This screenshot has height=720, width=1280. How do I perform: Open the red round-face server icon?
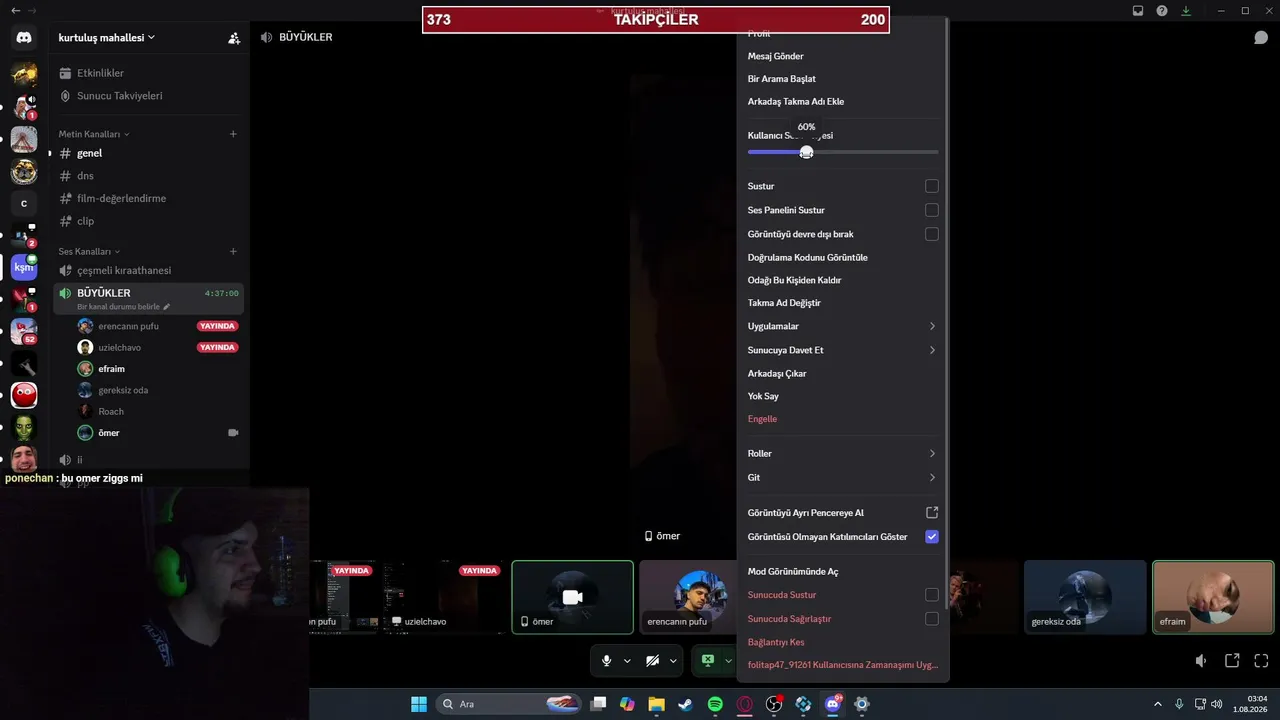[24, 395]
